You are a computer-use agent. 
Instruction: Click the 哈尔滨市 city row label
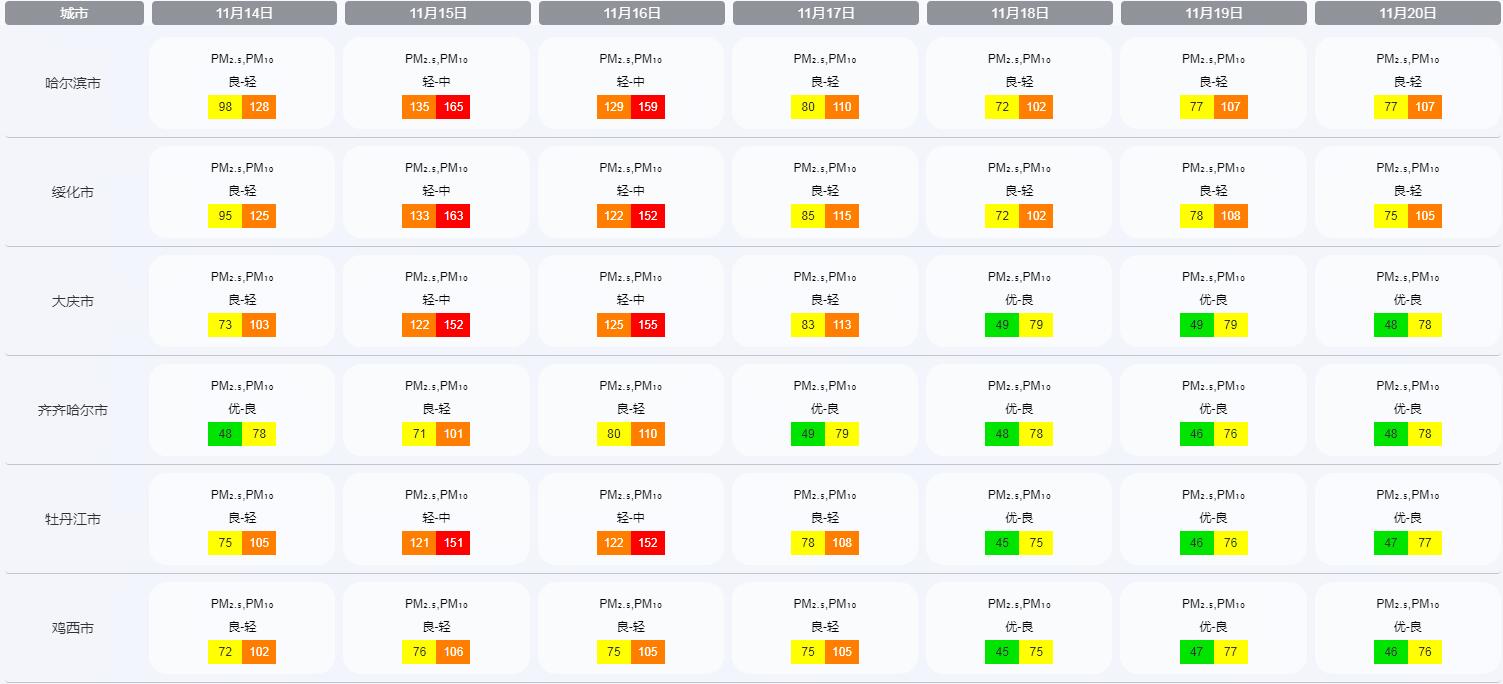click(x=73, y=83)
